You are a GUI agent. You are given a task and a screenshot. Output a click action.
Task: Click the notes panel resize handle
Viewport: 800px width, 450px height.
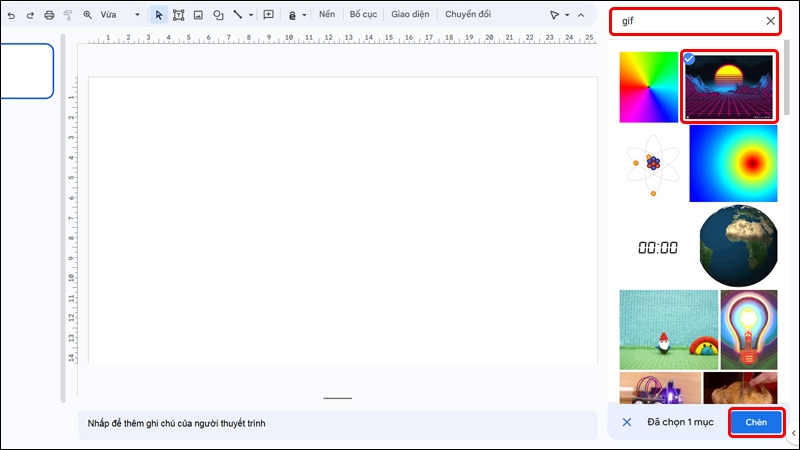coord(338,398)
